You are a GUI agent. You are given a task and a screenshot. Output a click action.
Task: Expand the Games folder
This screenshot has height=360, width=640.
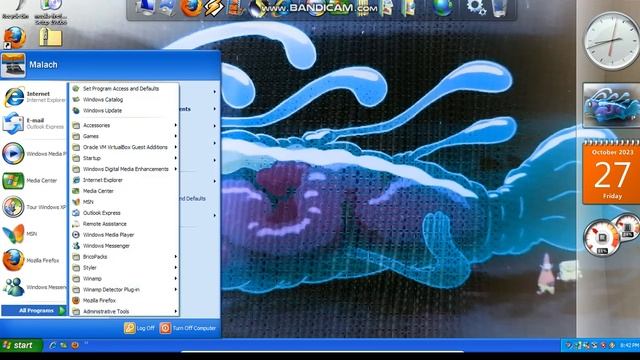(x=124, y=136)
